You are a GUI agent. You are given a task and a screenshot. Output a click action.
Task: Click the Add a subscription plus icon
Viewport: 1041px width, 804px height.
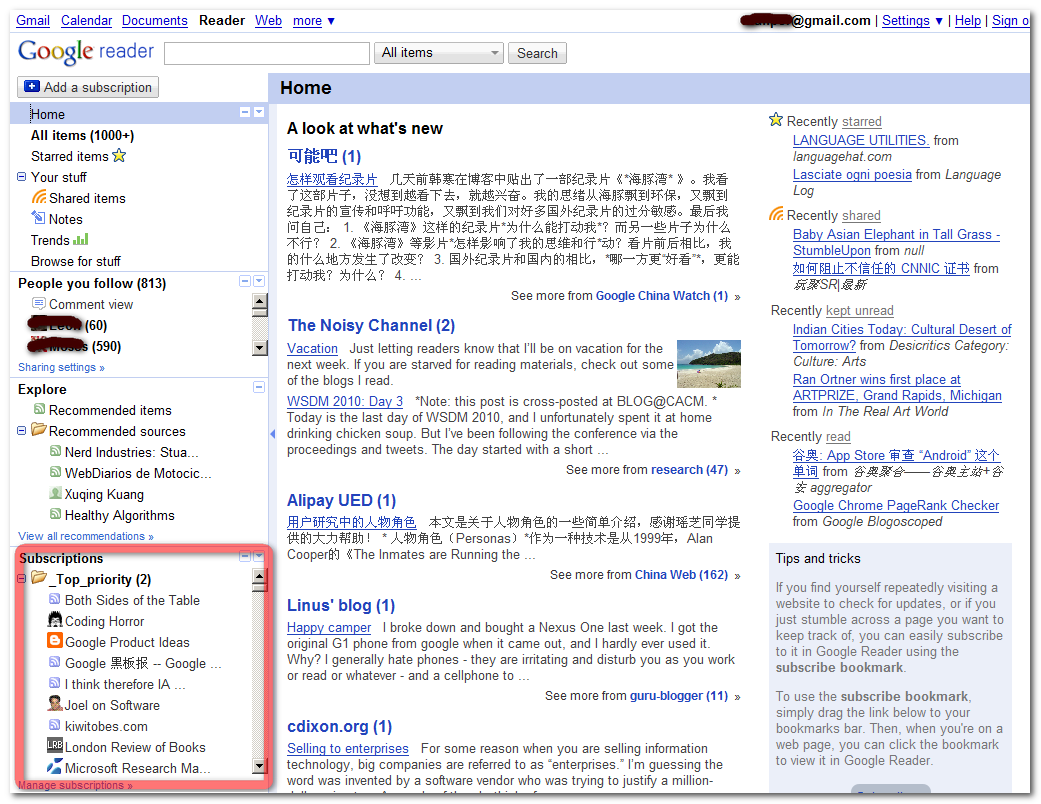34,87
